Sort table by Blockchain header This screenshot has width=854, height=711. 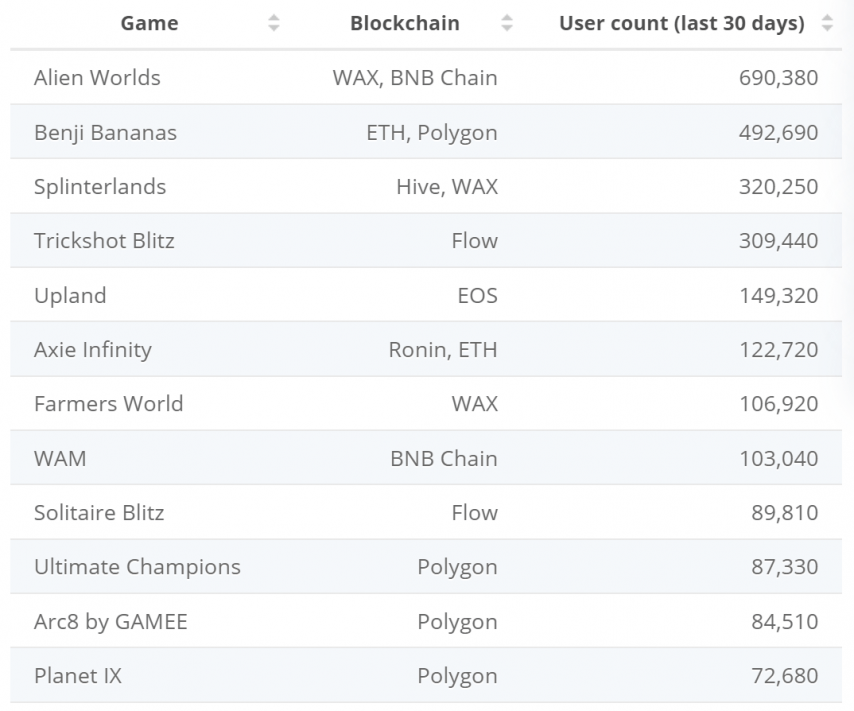[404, 24]
